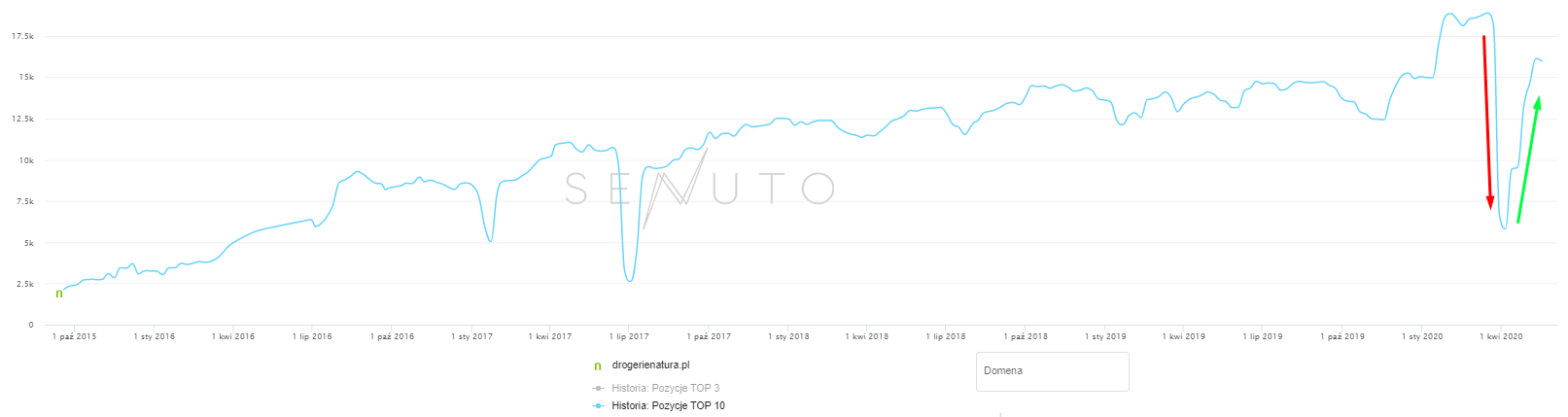
Task: Click the '1 sty 2018' axis label
Action: 788,336
